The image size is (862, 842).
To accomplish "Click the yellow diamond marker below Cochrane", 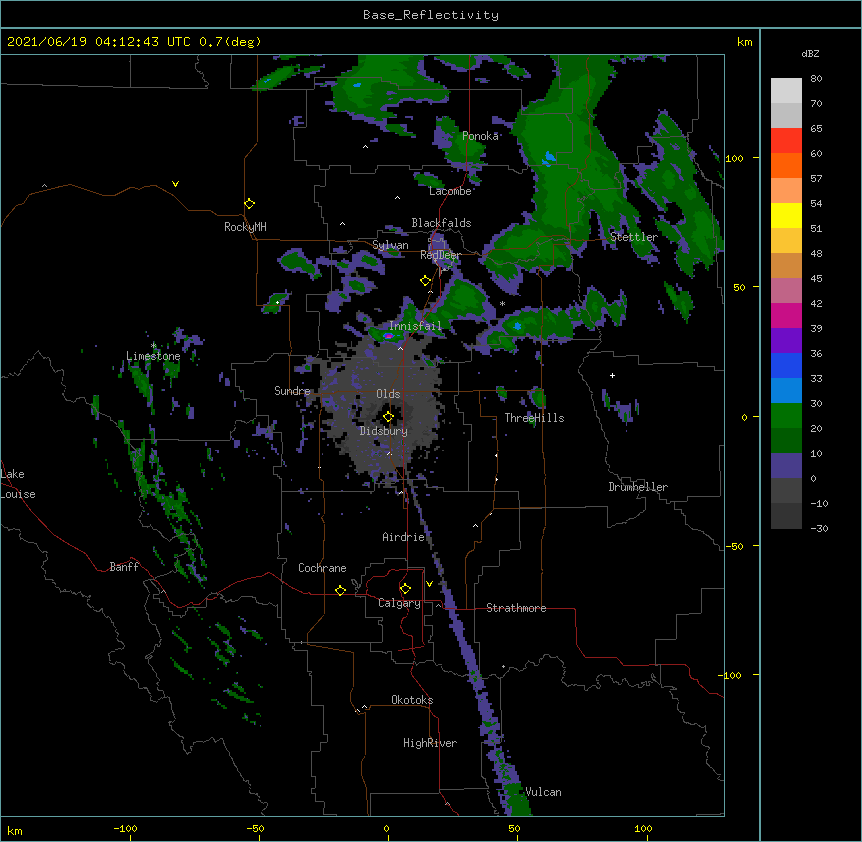I will point(340,590).
